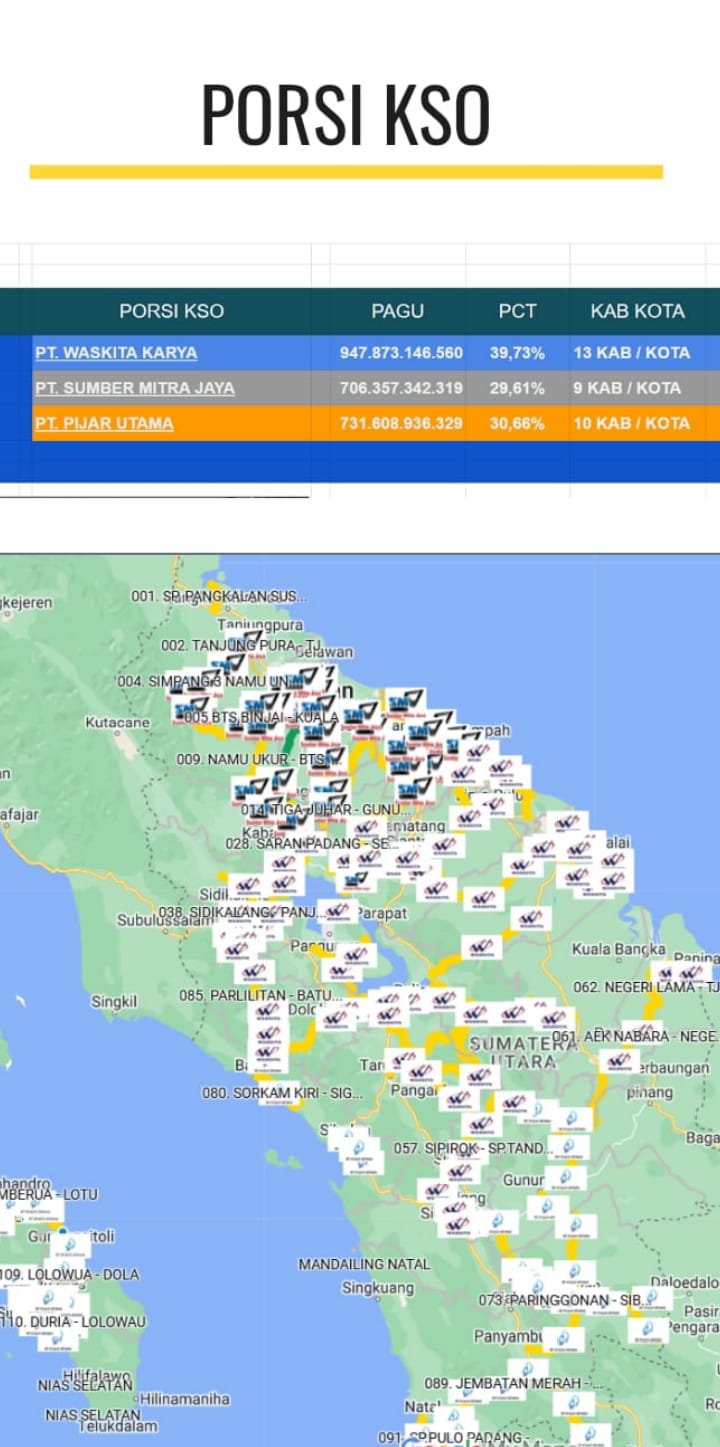720x1447 pixels.
Task: Click the large PORSI KSO slide title
Action: [x=346, y=115]
